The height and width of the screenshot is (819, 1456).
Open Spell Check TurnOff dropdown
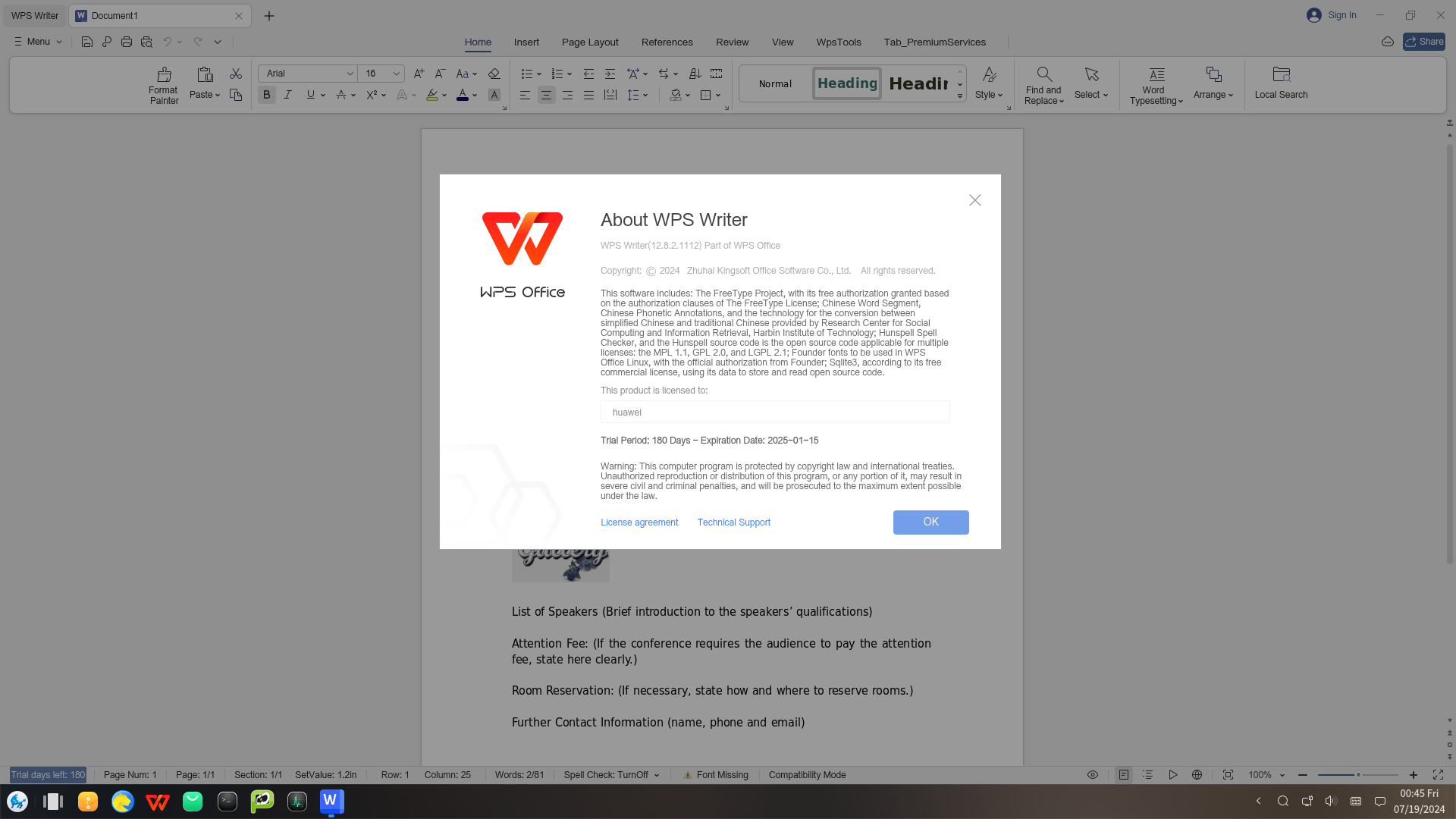coord(611,775)
